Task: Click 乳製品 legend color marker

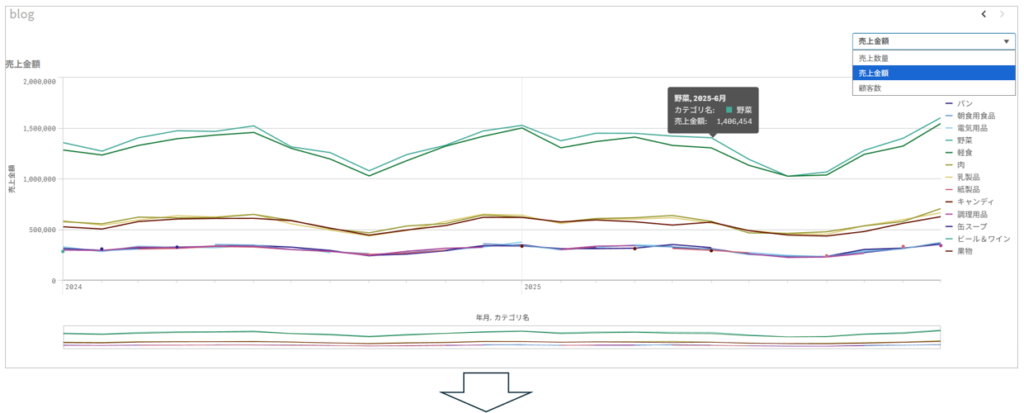Action: pyautogui.click(x=949, y=178)
